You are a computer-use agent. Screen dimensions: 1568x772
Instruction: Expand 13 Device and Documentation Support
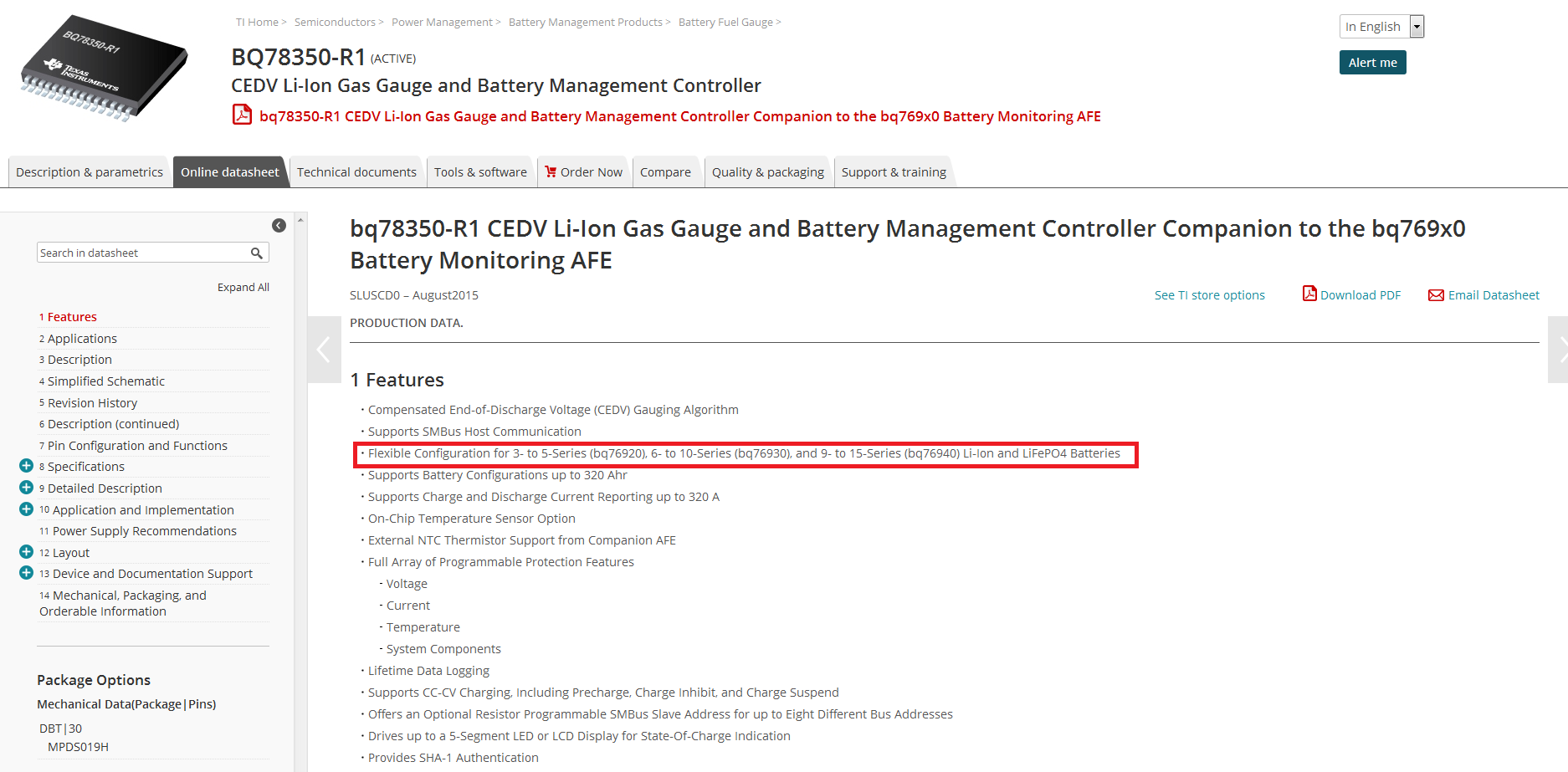click(x=26, y=573)
